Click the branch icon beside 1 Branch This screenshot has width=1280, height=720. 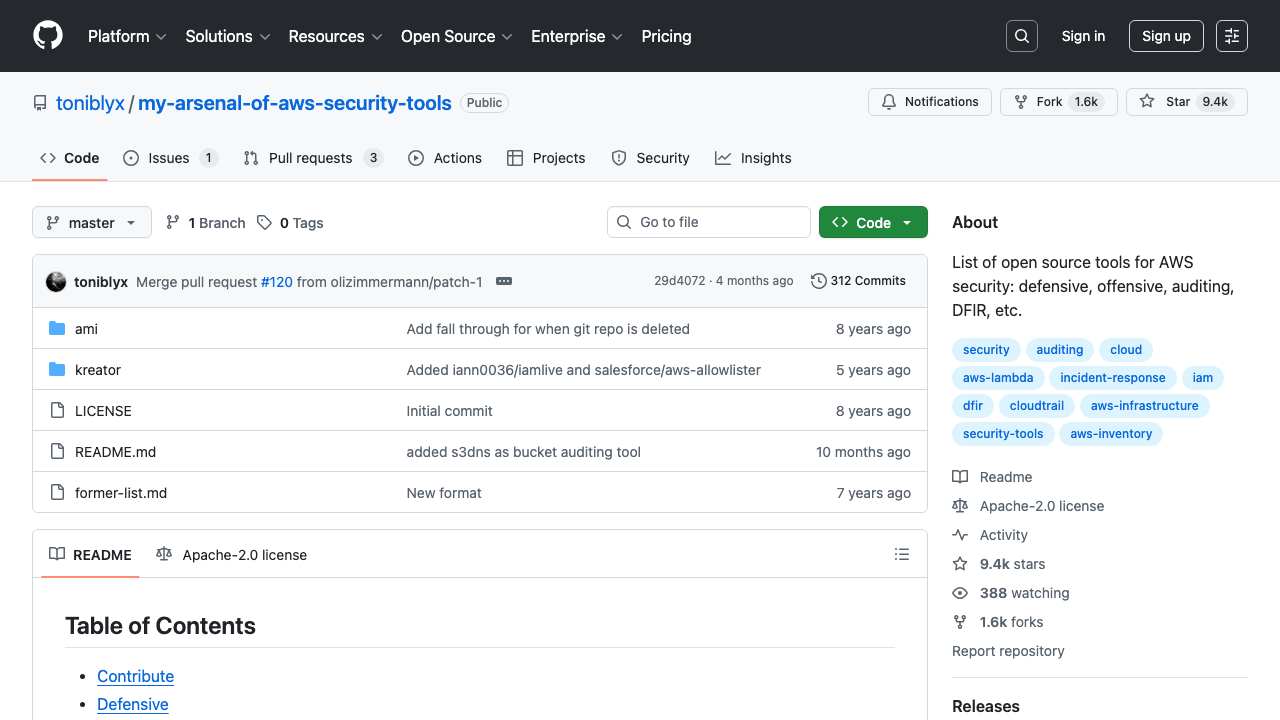point(173,223)
